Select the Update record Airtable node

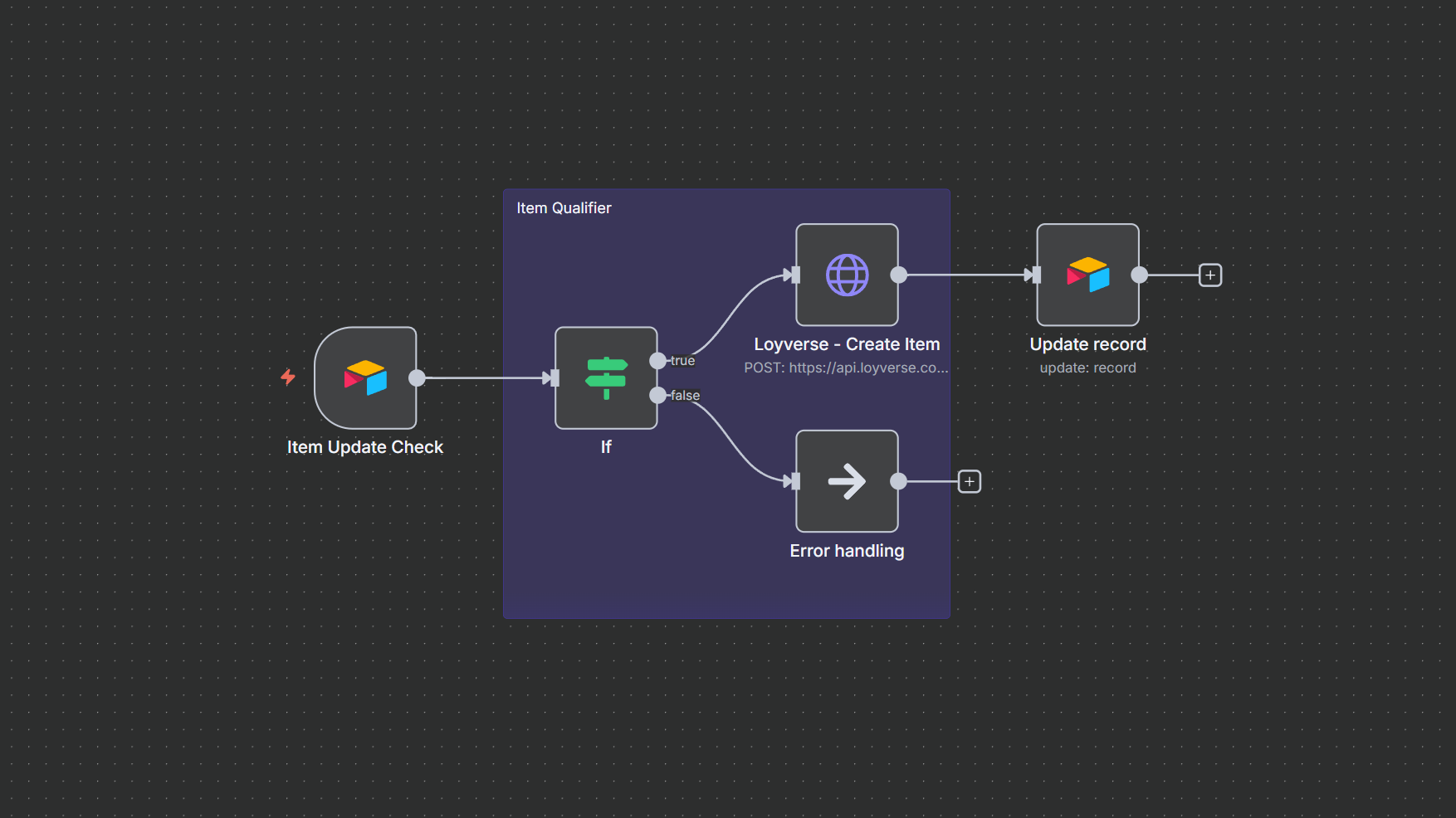pyautogui.click(x=1087, y=275)
